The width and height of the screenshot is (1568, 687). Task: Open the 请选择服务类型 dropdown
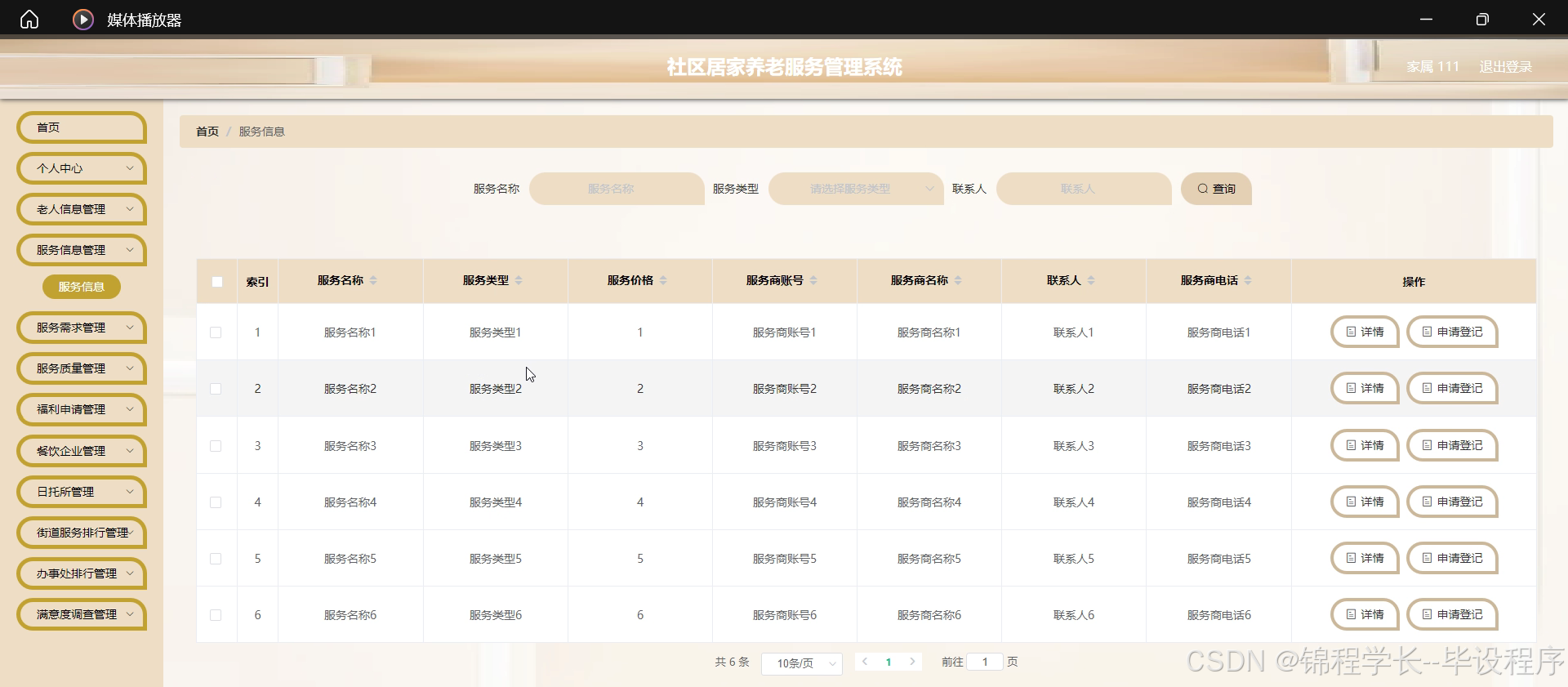coord(856,189)
